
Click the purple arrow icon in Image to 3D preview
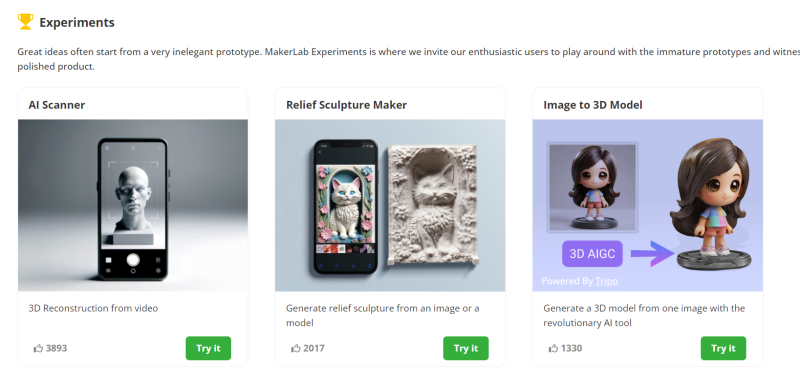tap(652, 254)
